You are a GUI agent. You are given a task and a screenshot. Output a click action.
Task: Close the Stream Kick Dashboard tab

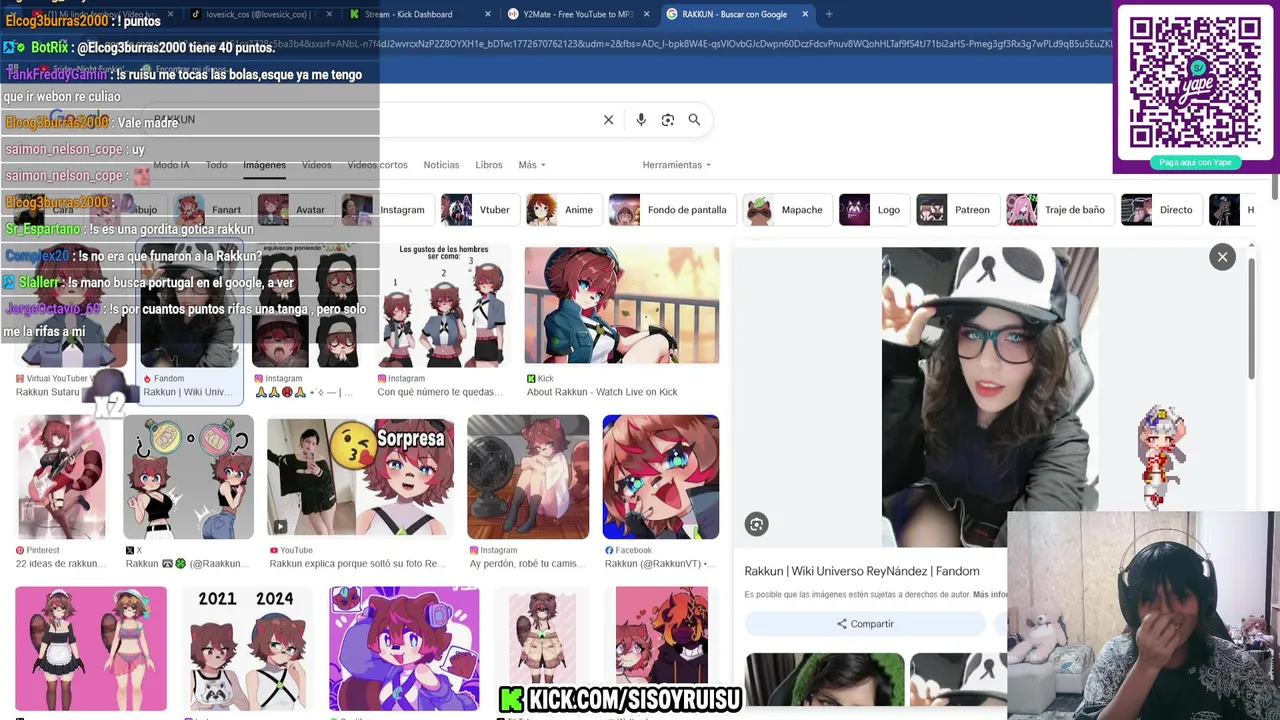(x=488, y=14)
